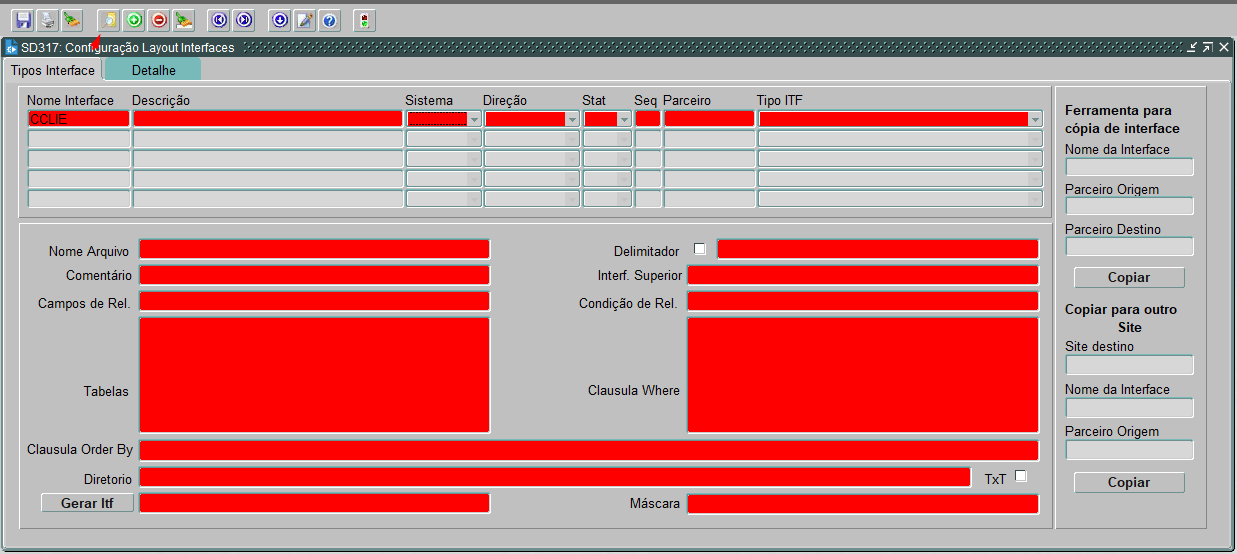Screen dimensions: 1237x554
Task: Click the green plus insert record icon
Action: click(133, 20)
